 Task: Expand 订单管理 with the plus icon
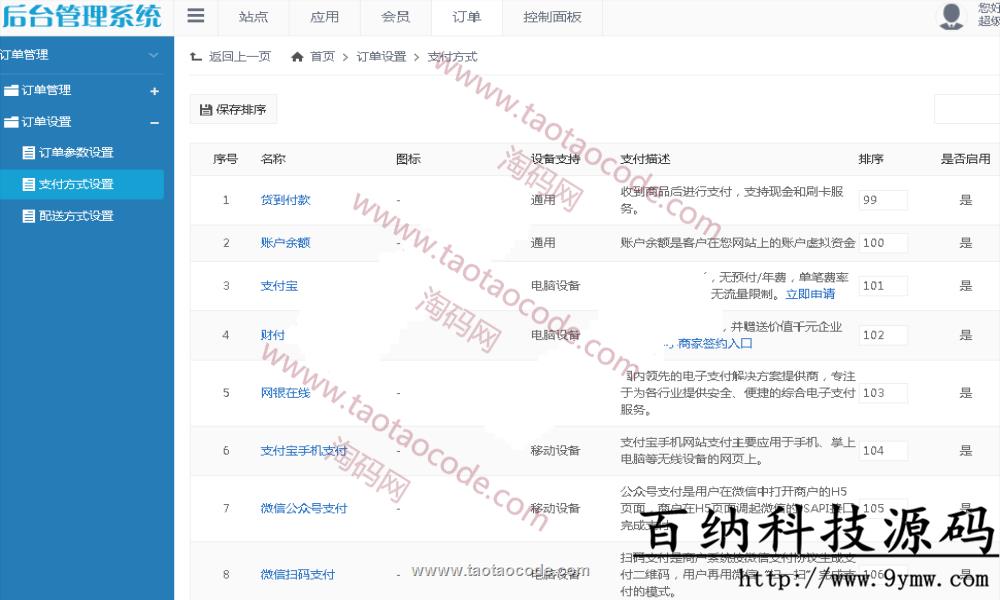[x=154, y=91]
